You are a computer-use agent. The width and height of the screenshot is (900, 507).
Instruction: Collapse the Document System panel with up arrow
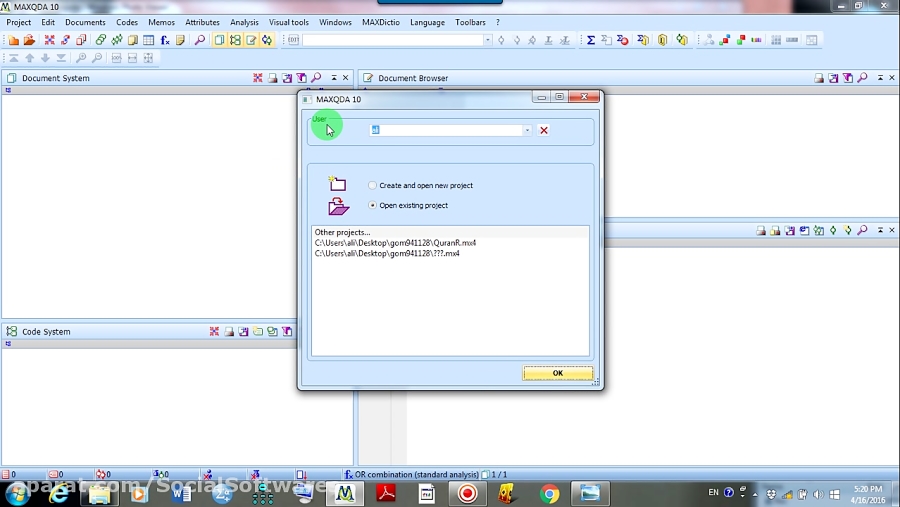pyautogui.click(x=334, y=78)
